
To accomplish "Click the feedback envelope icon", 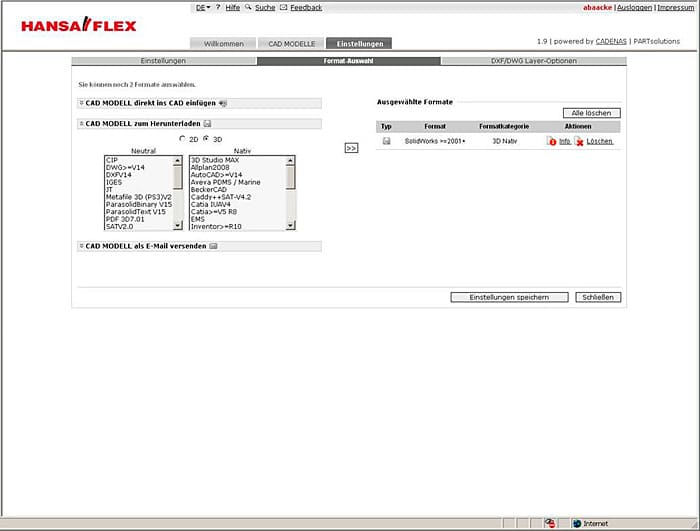I will coord(283,7).
